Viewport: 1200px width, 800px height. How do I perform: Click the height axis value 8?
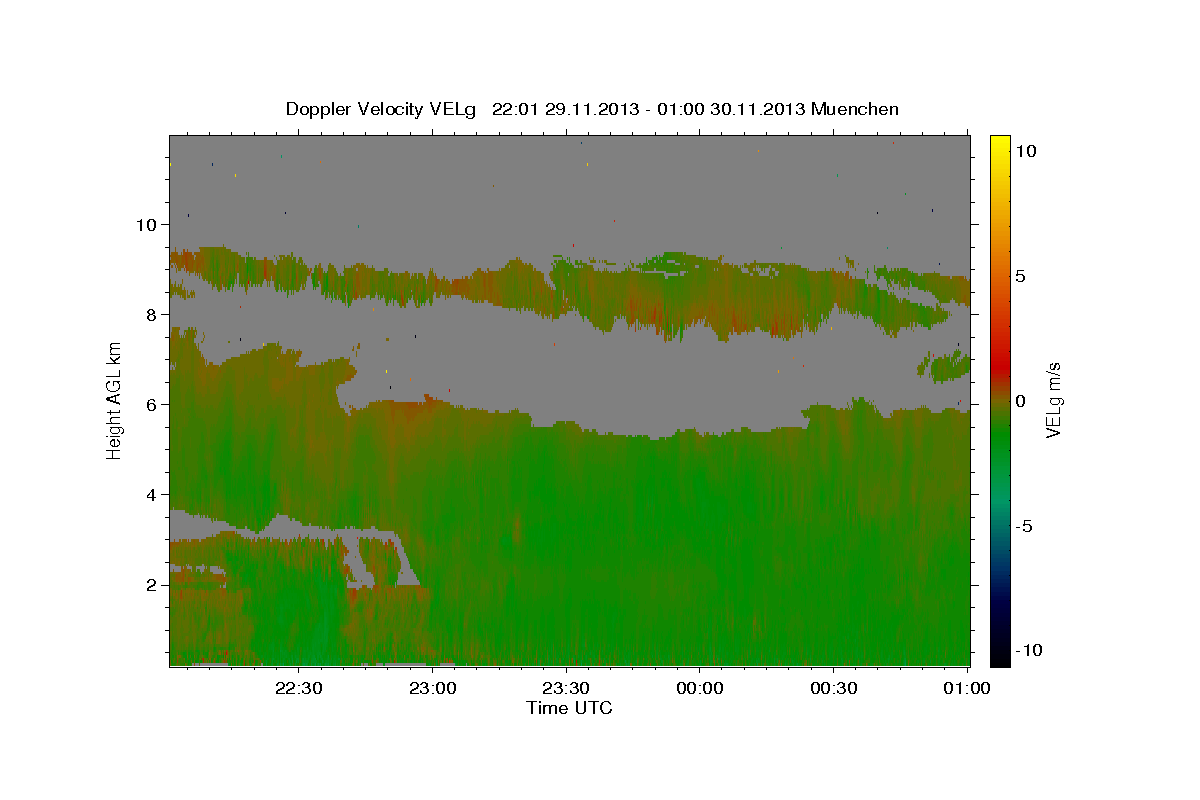click(x=154, y=314)
